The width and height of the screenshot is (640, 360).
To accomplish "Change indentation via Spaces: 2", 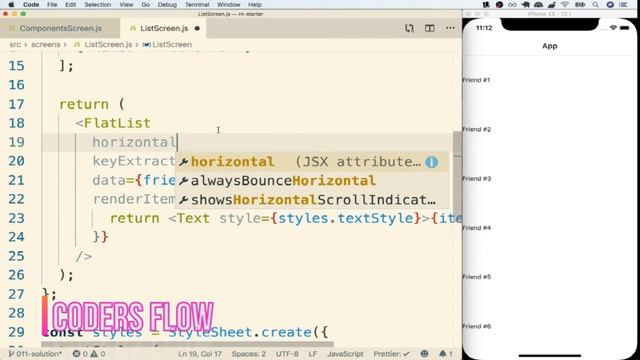I will pyautogui.click(x=249, y=353).
